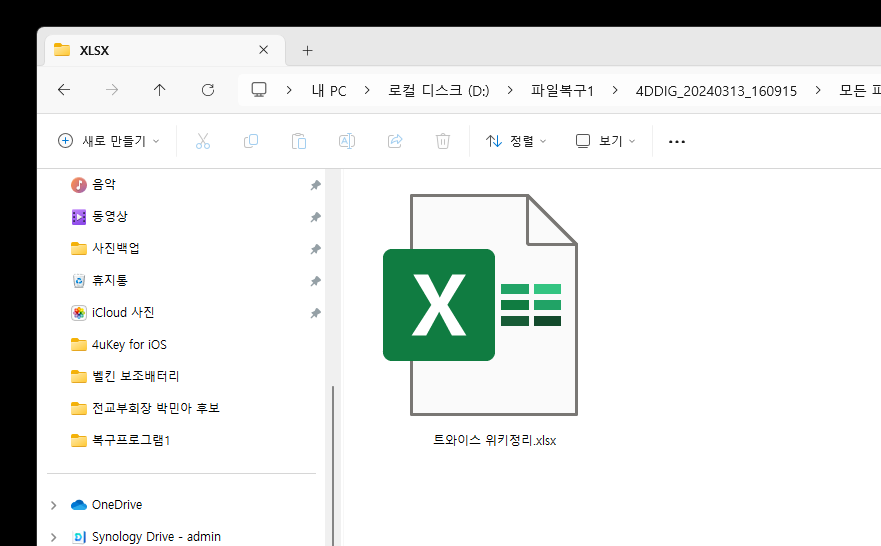Screen dimensions: 881x546
Task: Click the Copy icon in toolbar
Action: (251, 141)
